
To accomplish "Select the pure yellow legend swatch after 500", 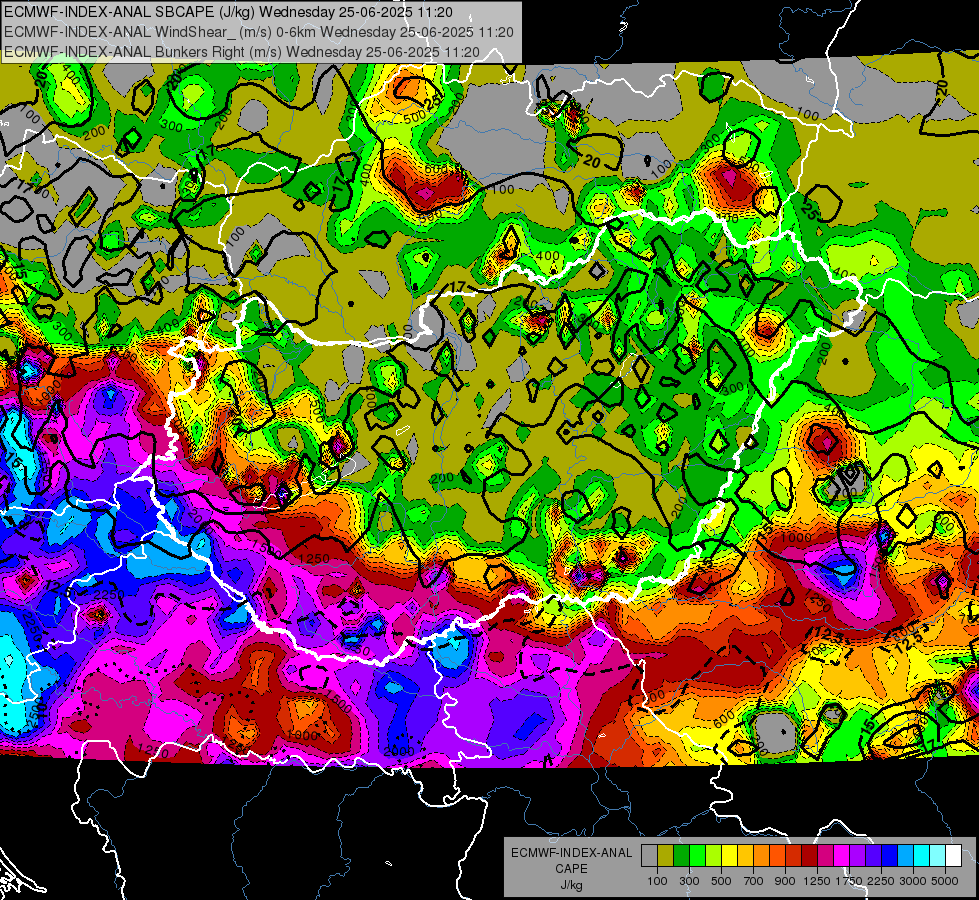I will [729, 856].
